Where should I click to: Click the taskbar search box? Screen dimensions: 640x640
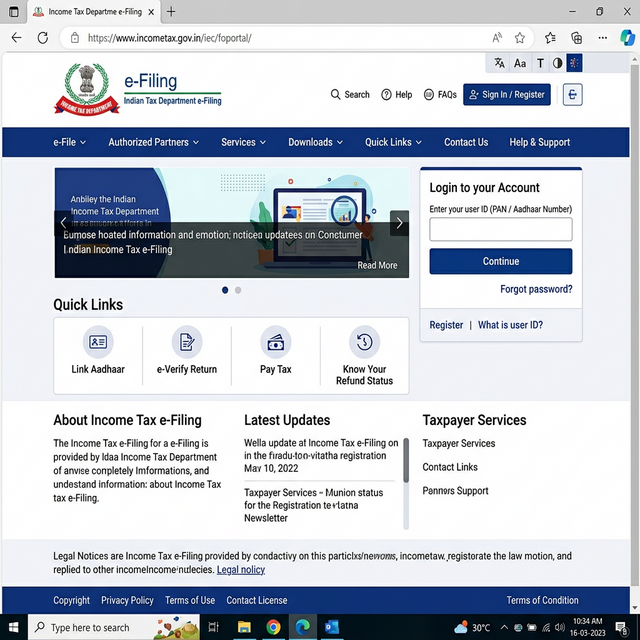(113, 627)
